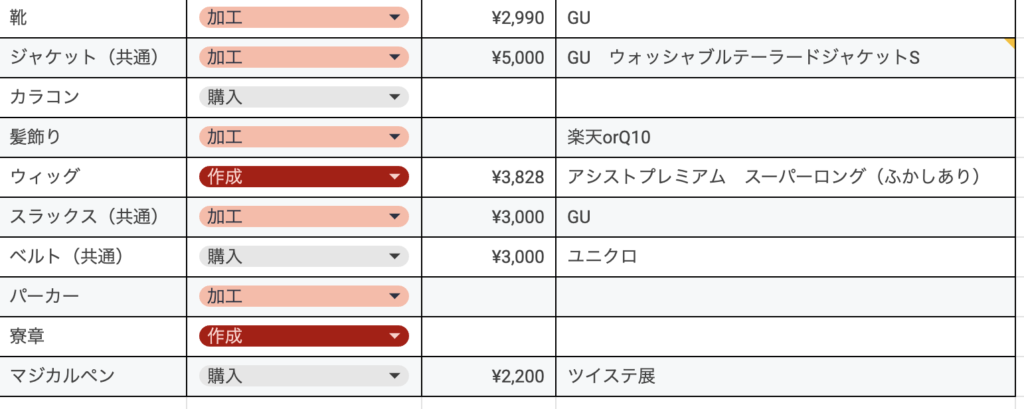Select the ¥3,828 price cell
Image resolution: width=1024 pixels, height=409 pixels.
[x=488, y=177]
